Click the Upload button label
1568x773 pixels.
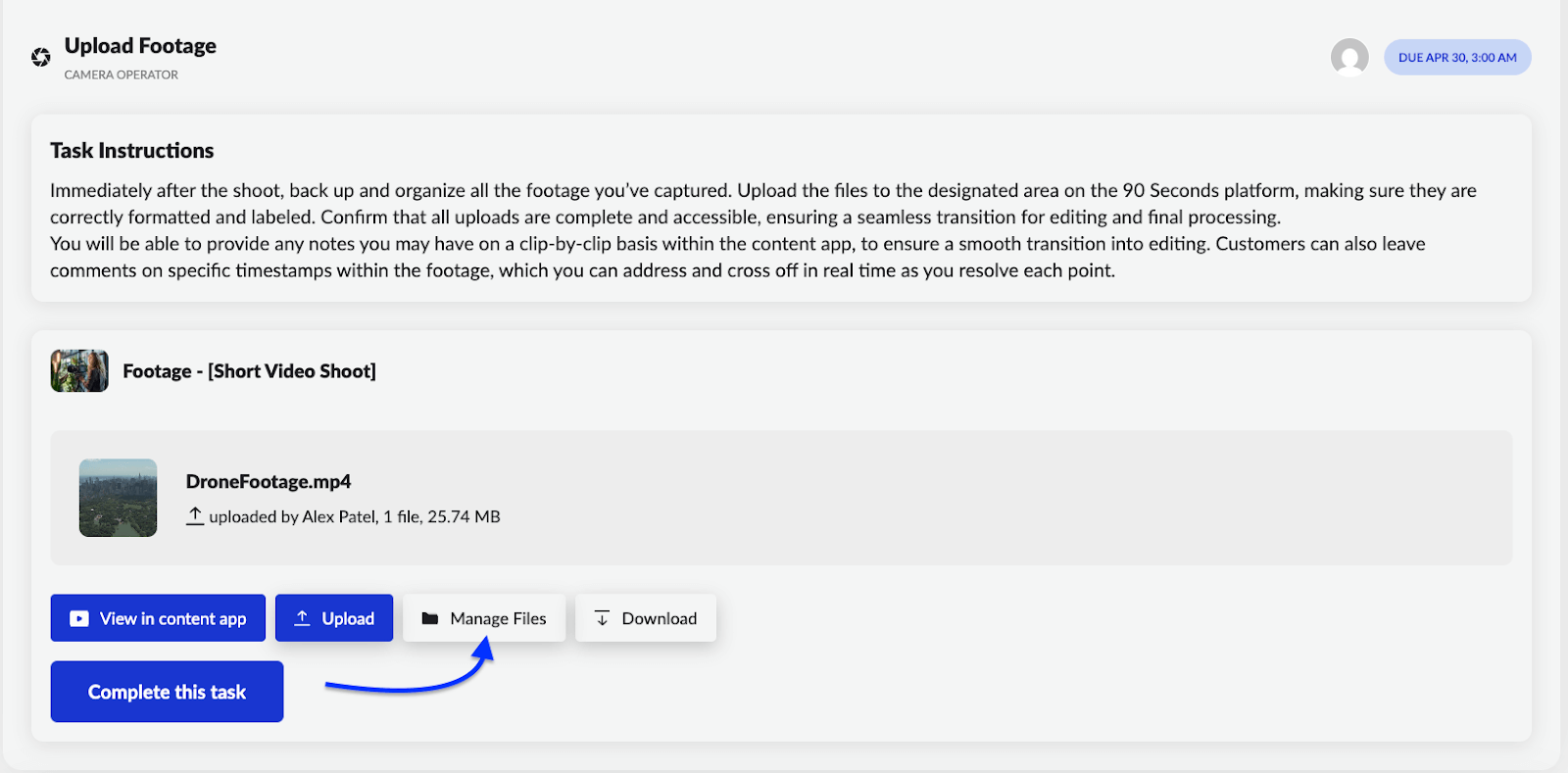[348, 619]
